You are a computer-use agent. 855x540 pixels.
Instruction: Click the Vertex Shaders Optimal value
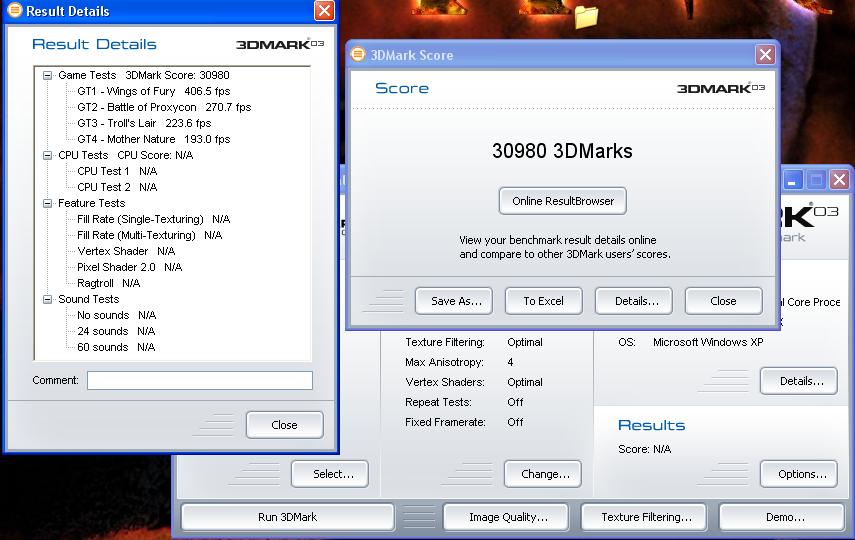click(x=525, y=382)
